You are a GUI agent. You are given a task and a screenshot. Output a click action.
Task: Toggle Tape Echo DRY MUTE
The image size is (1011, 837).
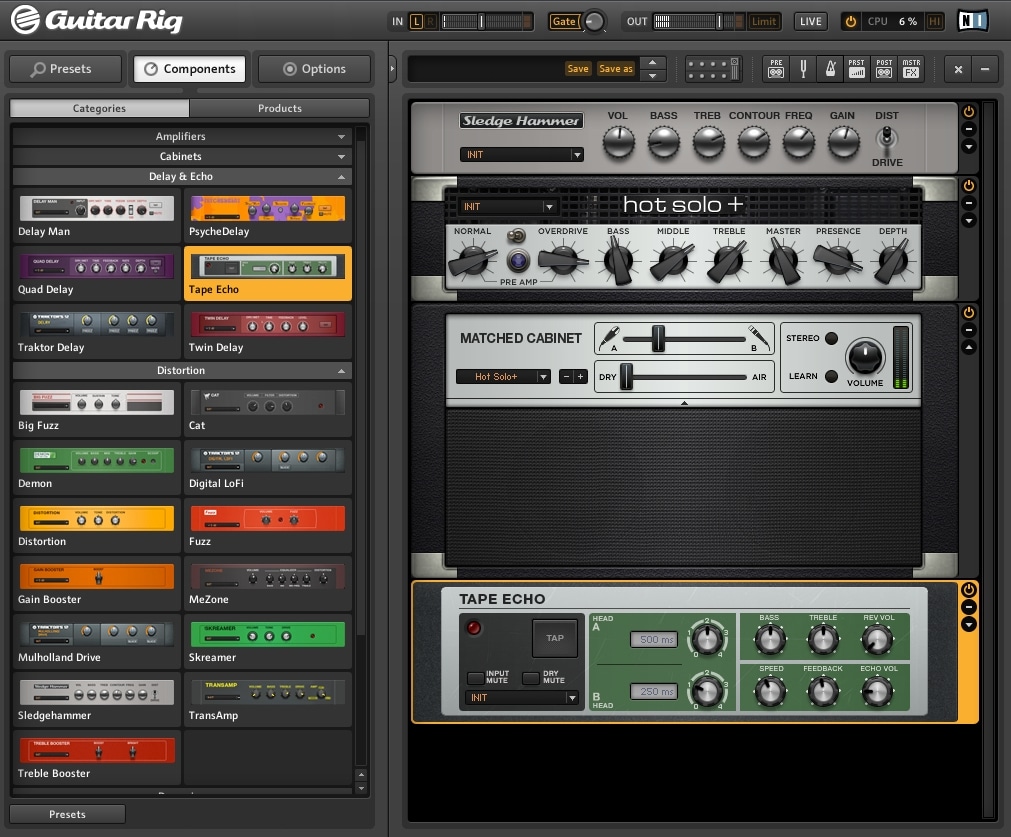[x=531, y=678]
